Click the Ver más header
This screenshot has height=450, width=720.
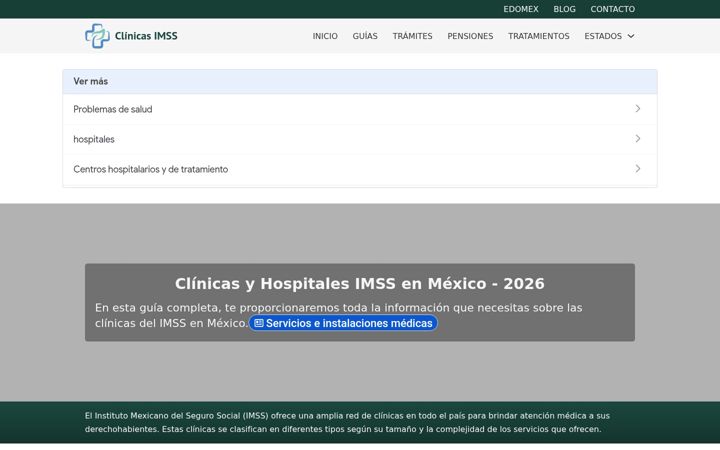(360, 82)
